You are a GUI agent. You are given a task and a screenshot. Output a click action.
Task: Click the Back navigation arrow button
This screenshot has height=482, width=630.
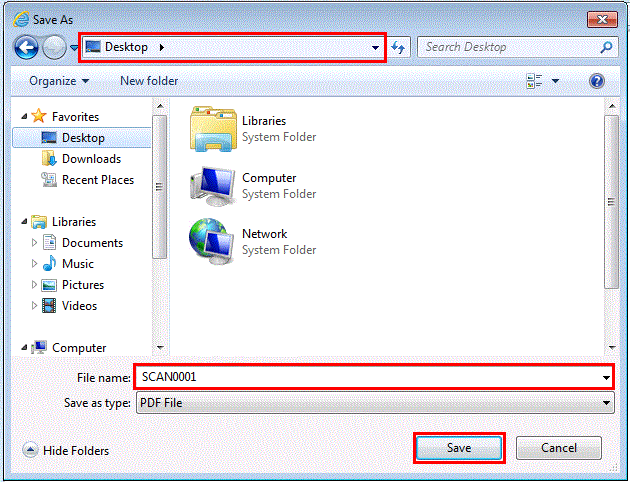point(27,47)
